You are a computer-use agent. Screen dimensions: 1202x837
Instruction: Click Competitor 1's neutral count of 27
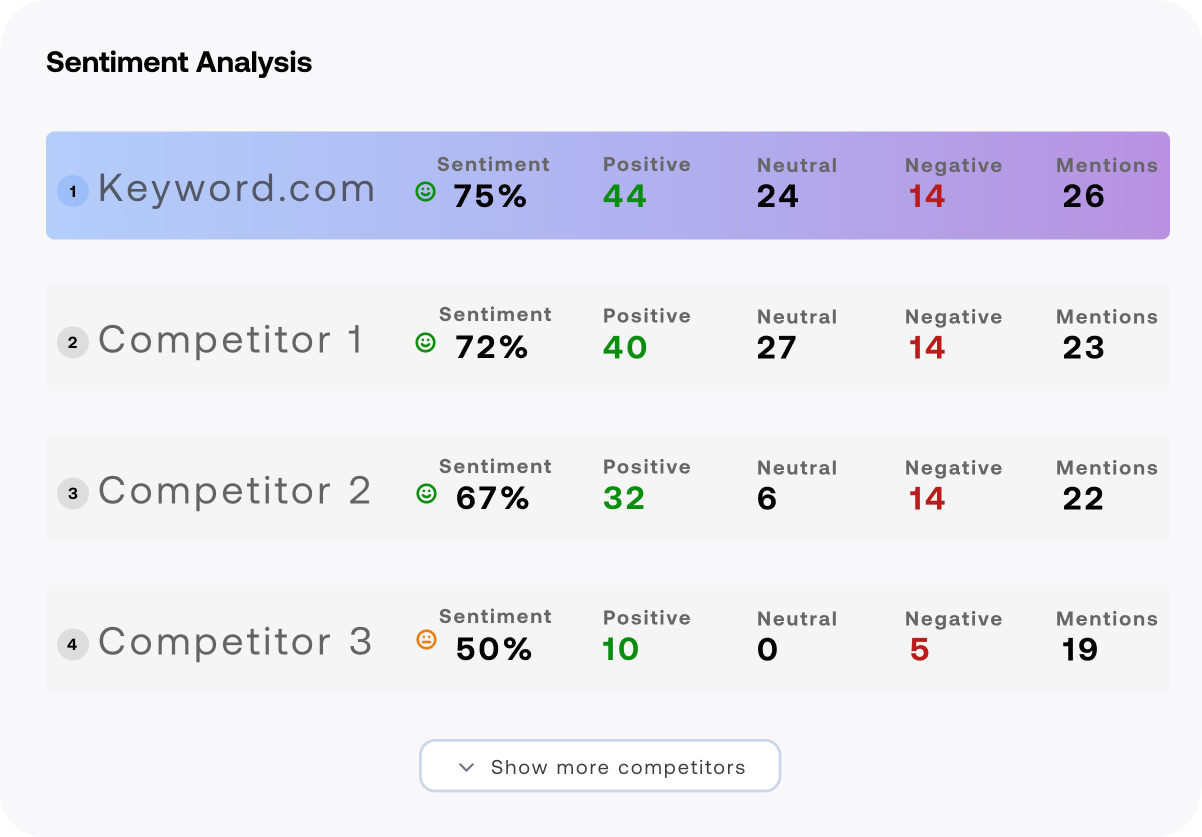777,348
